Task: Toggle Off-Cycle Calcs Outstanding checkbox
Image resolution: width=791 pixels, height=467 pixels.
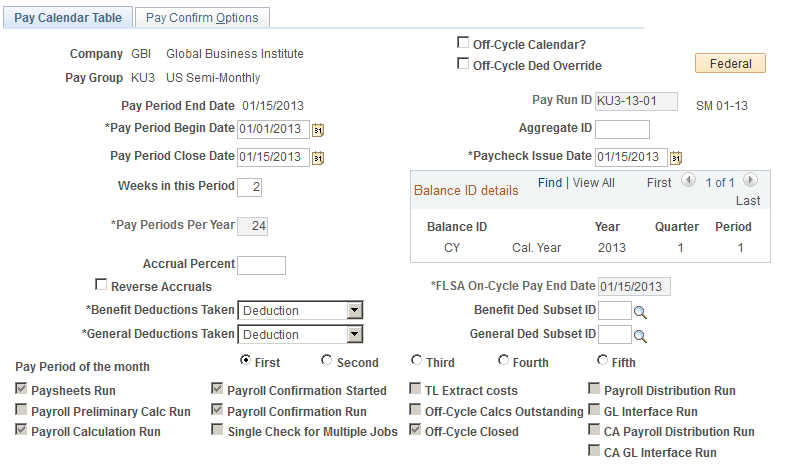Action: click(415, 409)
